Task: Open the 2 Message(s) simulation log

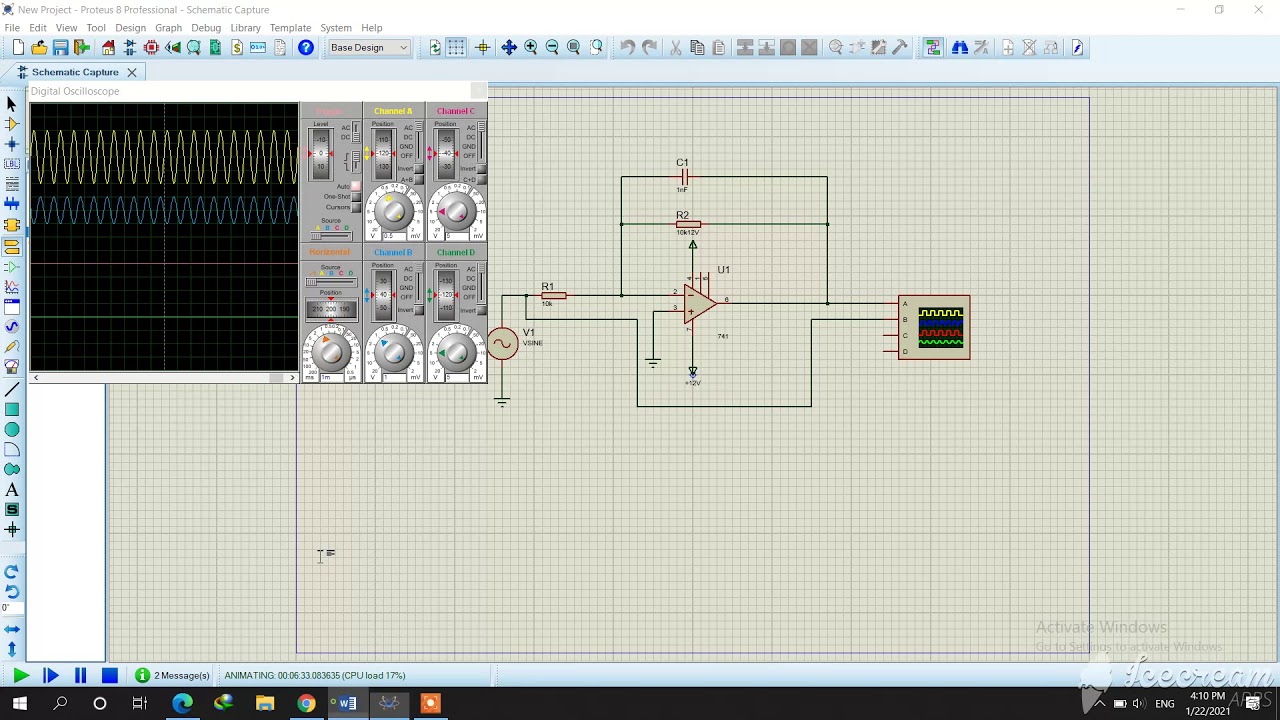Action: click(x=173, y=676)
